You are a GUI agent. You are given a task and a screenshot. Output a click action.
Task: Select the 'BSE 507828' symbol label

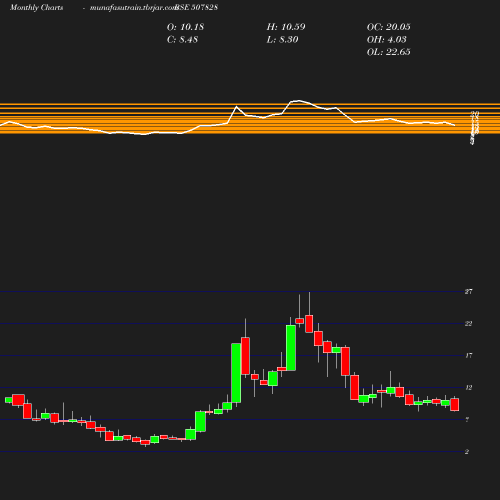pos(197,7)
